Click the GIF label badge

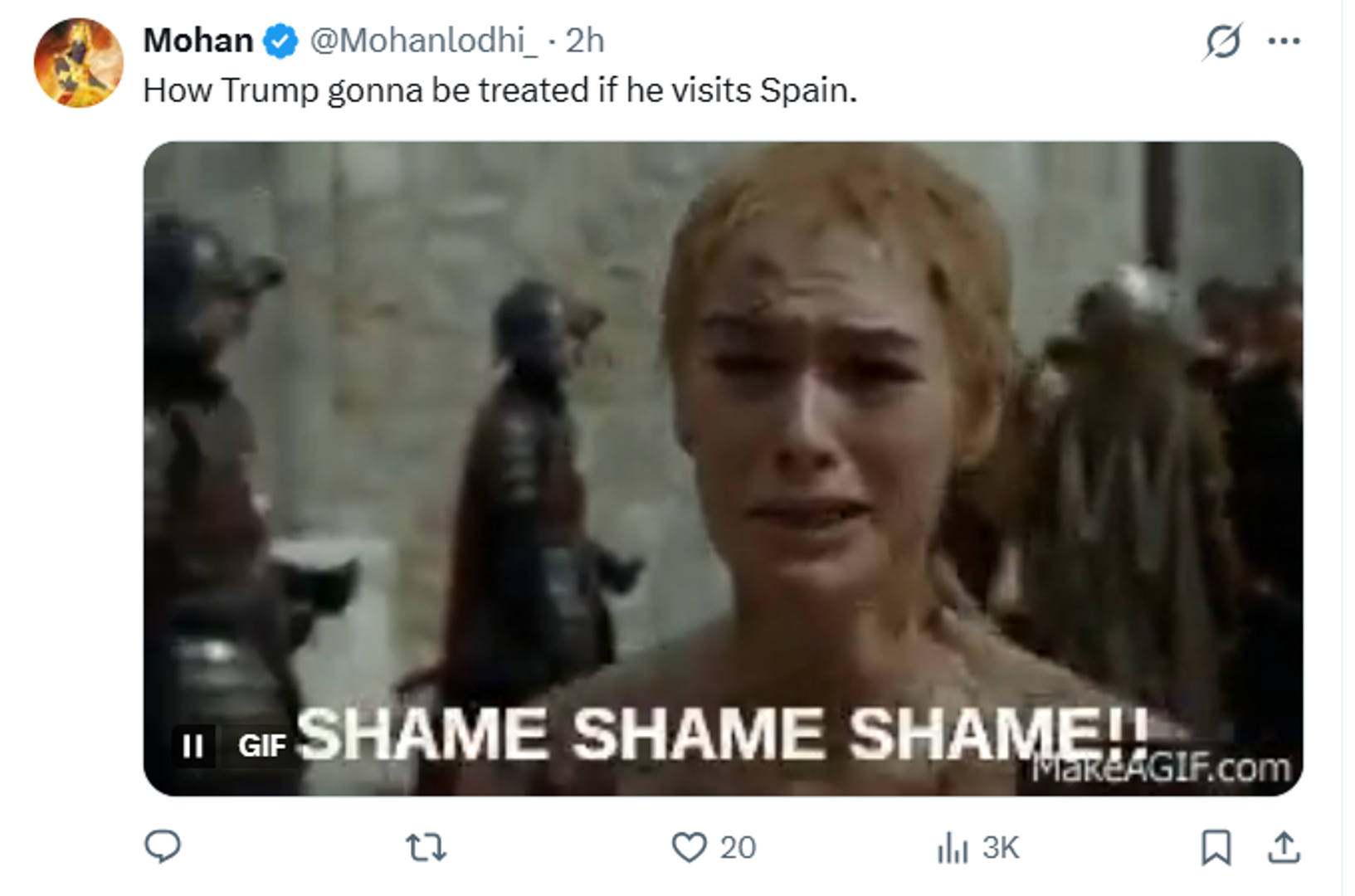[262, 746]
